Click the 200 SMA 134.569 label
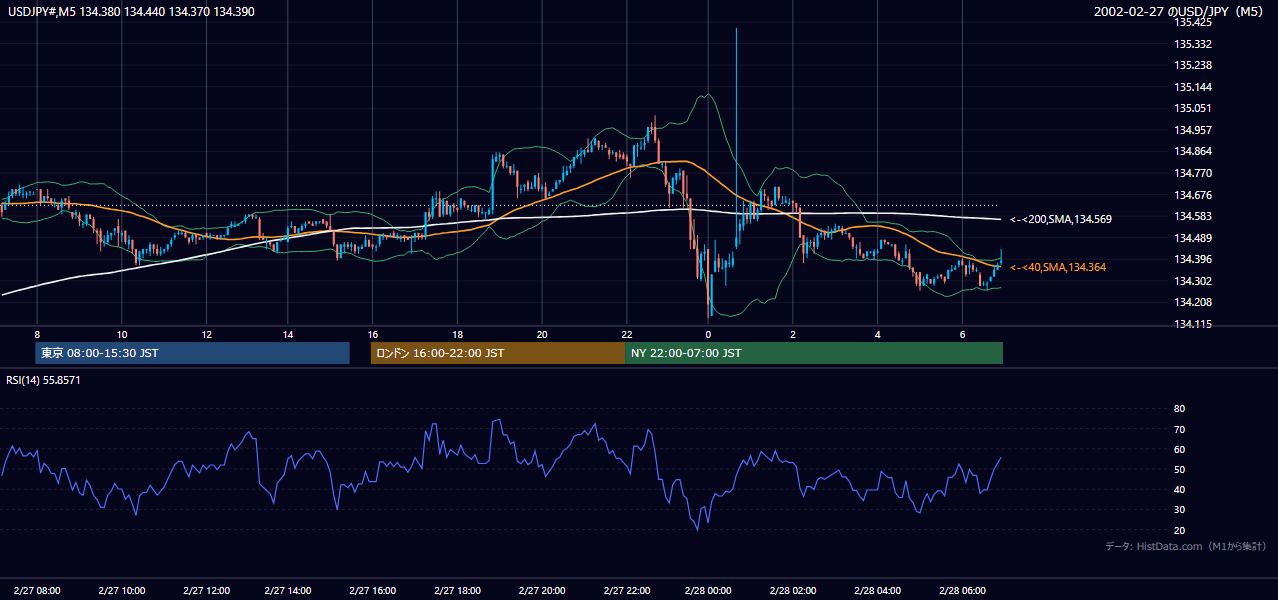Viewport: 1278px width, 600px height. pos(1061,219)
